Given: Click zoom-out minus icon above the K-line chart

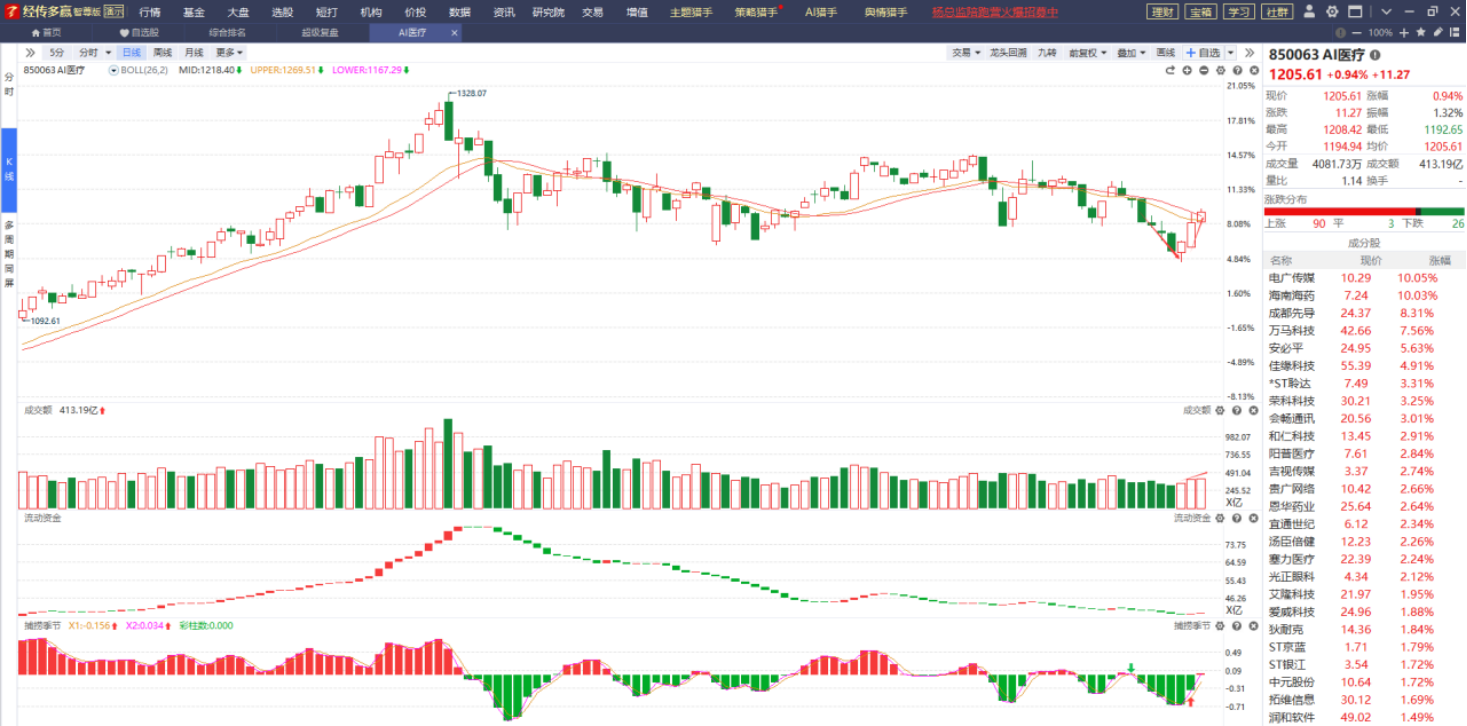Looking at the screenshot, I should point(1204,71).
